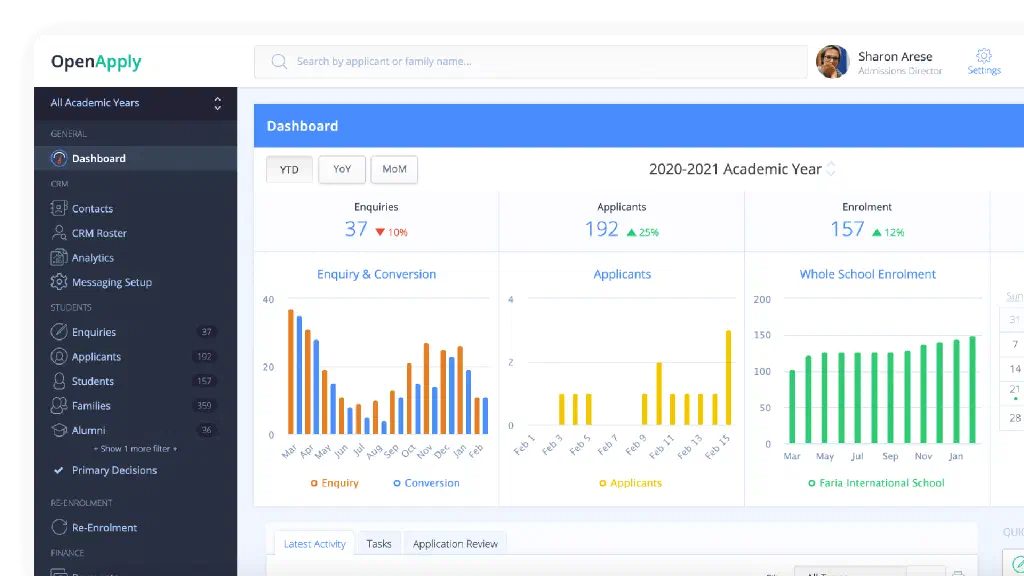Click the Messaging Setup gear icon
The image size is (1024, 576).
[x=58, y=282]
